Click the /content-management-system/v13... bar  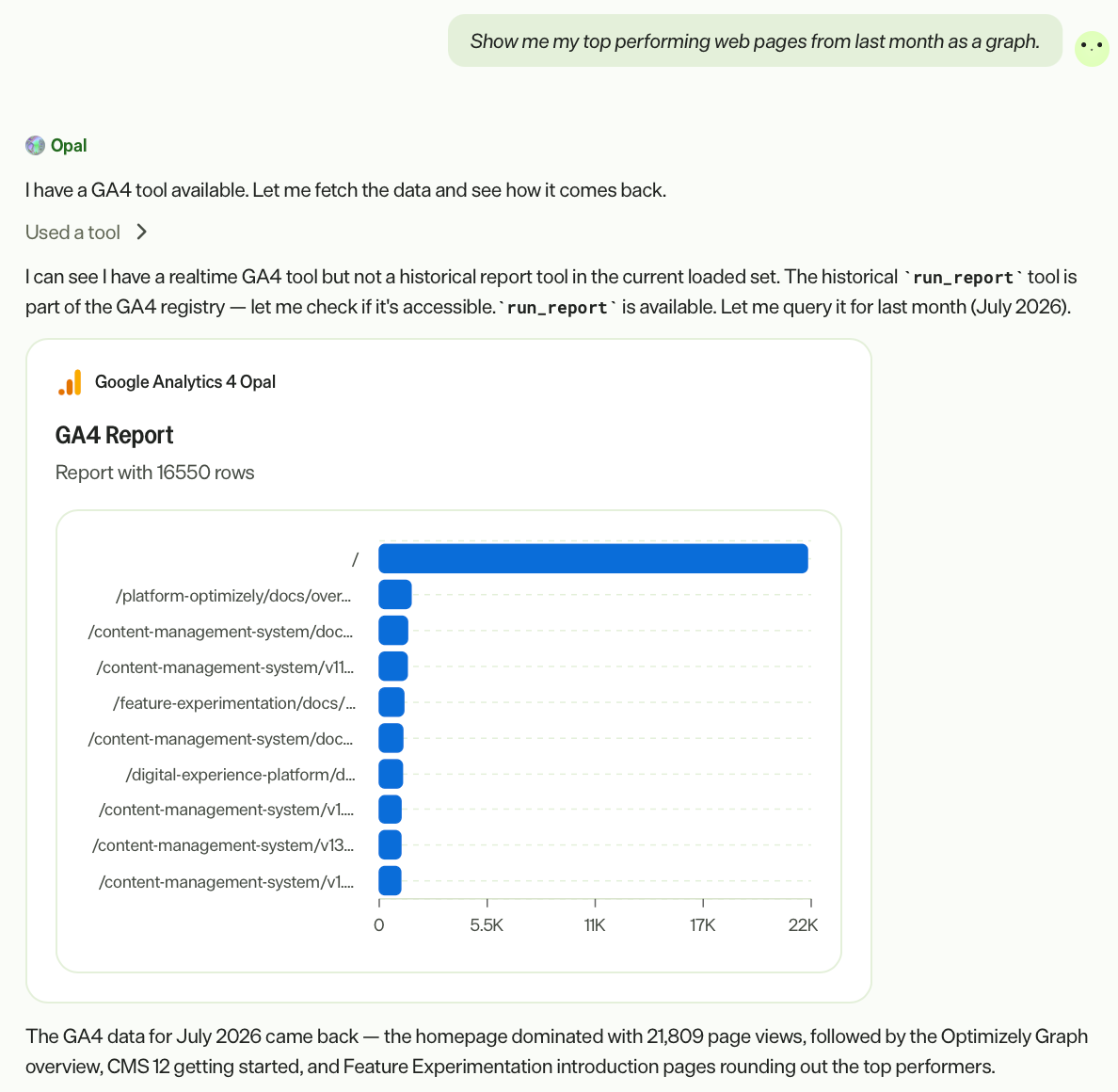coord(390,845)
